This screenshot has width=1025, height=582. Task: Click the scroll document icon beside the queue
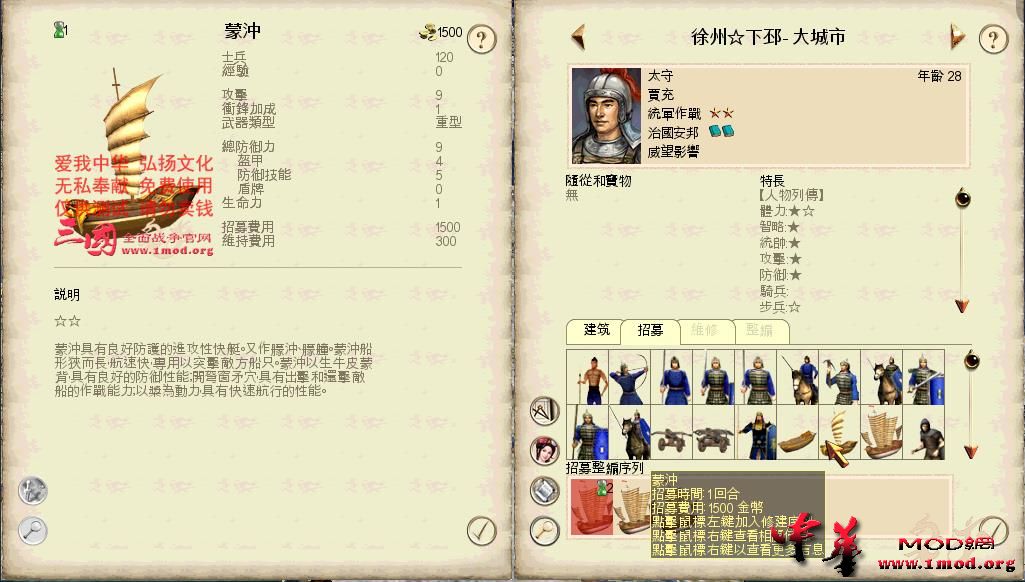pyautogui.click(x=545, y=490)
